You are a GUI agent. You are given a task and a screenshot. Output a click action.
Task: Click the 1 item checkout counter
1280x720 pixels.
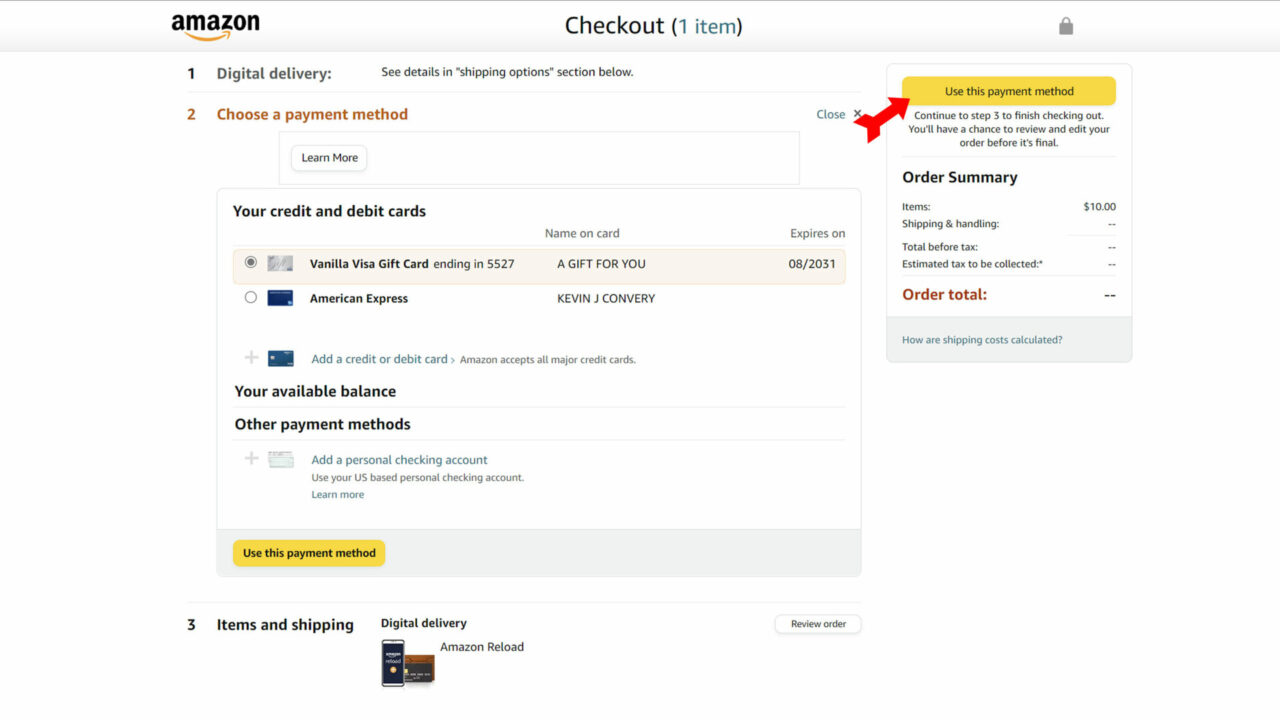click(709, 26)
